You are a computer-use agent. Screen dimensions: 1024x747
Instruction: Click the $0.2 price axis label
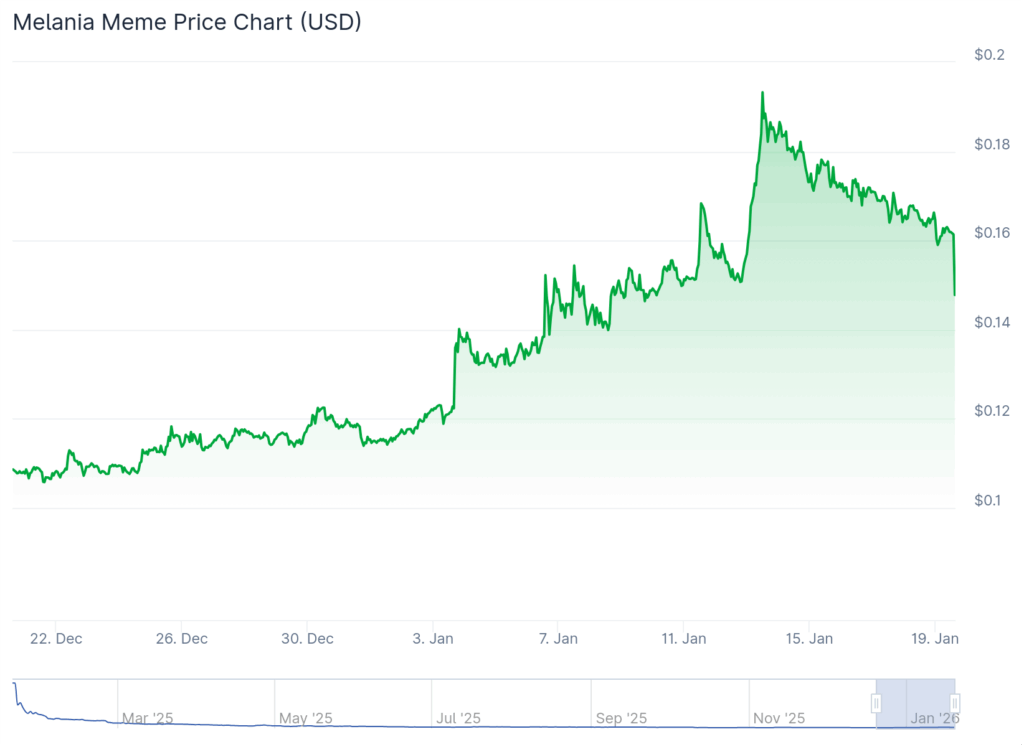989,55
